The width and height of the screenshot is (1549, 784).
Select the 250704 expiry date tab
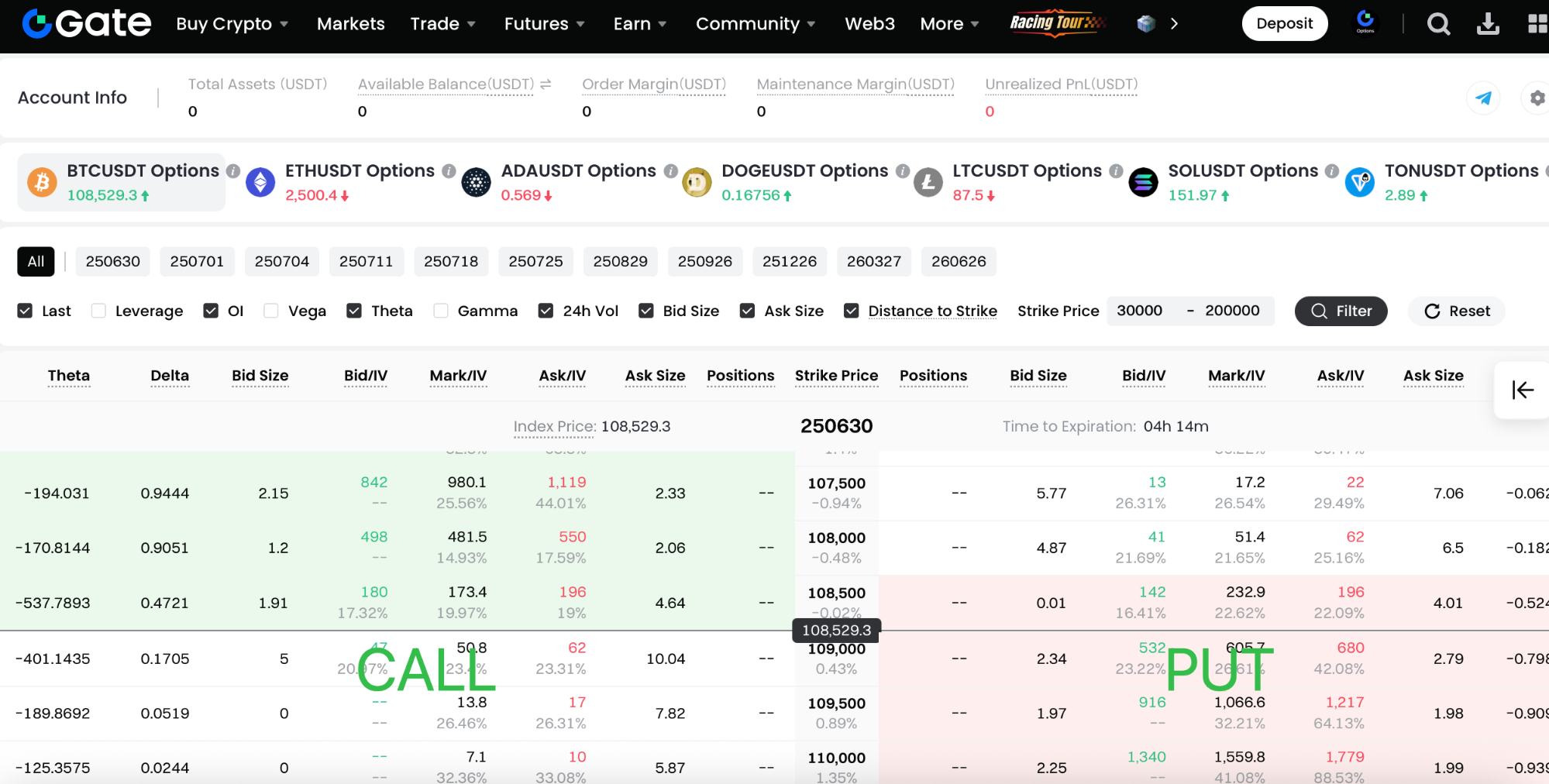tap(281, 262)
